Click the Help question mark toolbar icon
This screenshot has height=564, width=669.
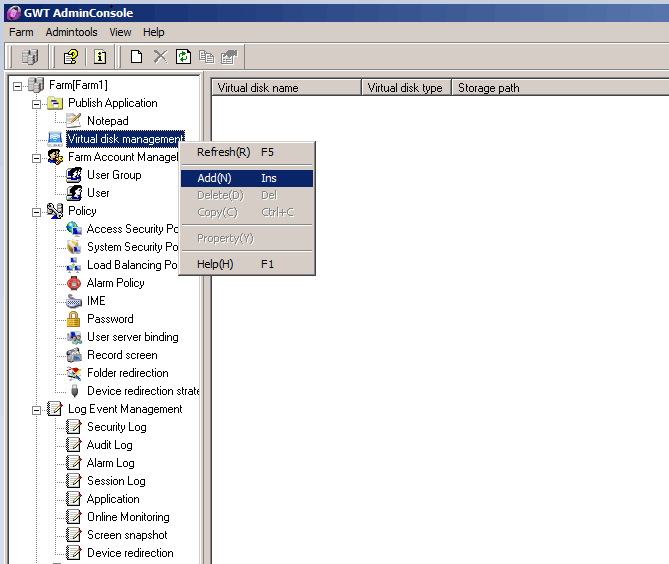pyautogui.click(x=72, y=57)
